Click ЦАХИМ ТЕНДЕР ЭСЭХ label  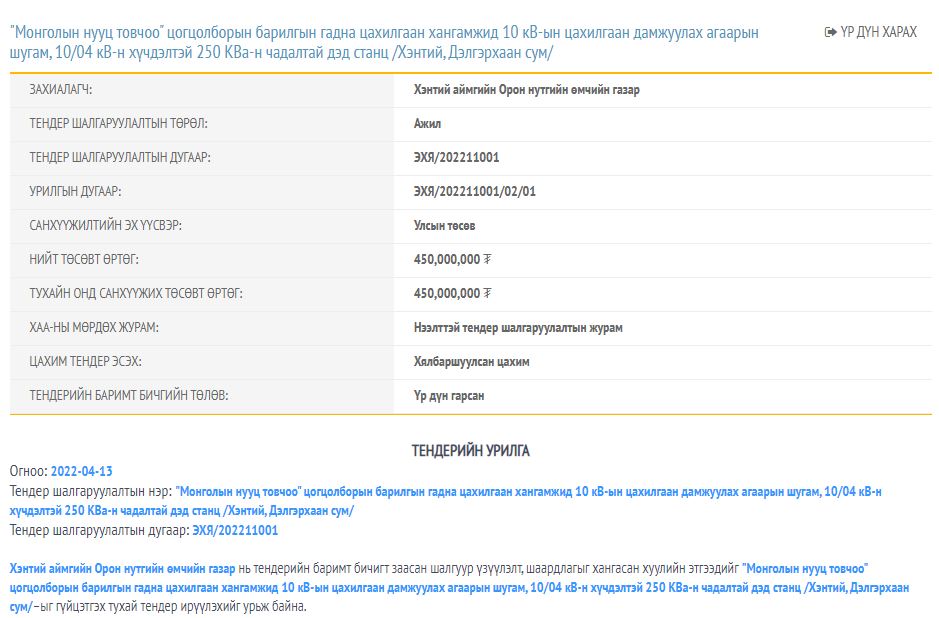click(x=86, y=362)
